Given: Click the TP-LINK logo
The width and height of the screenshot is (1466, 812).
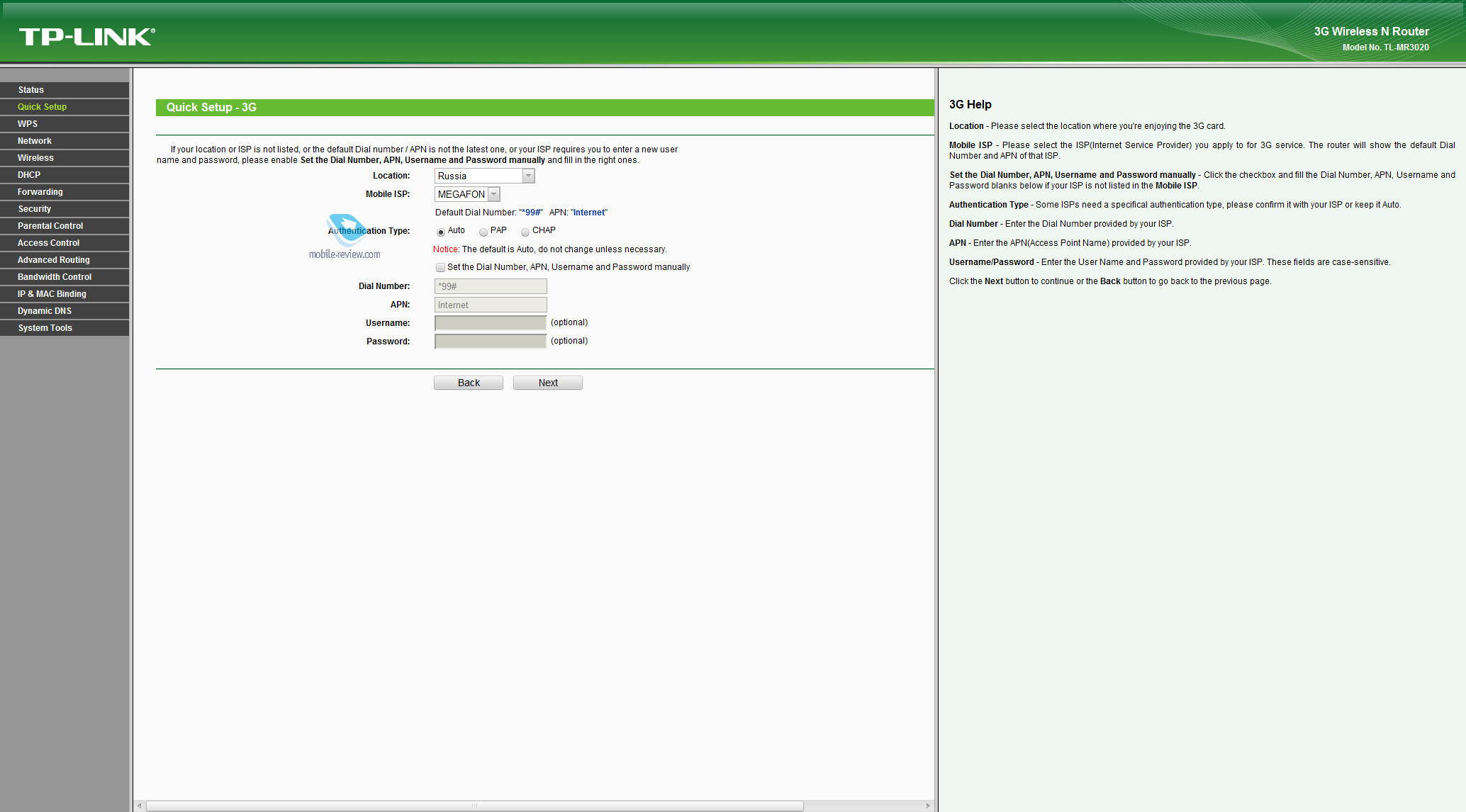Looking at the screenshot, I should [86, 37].
